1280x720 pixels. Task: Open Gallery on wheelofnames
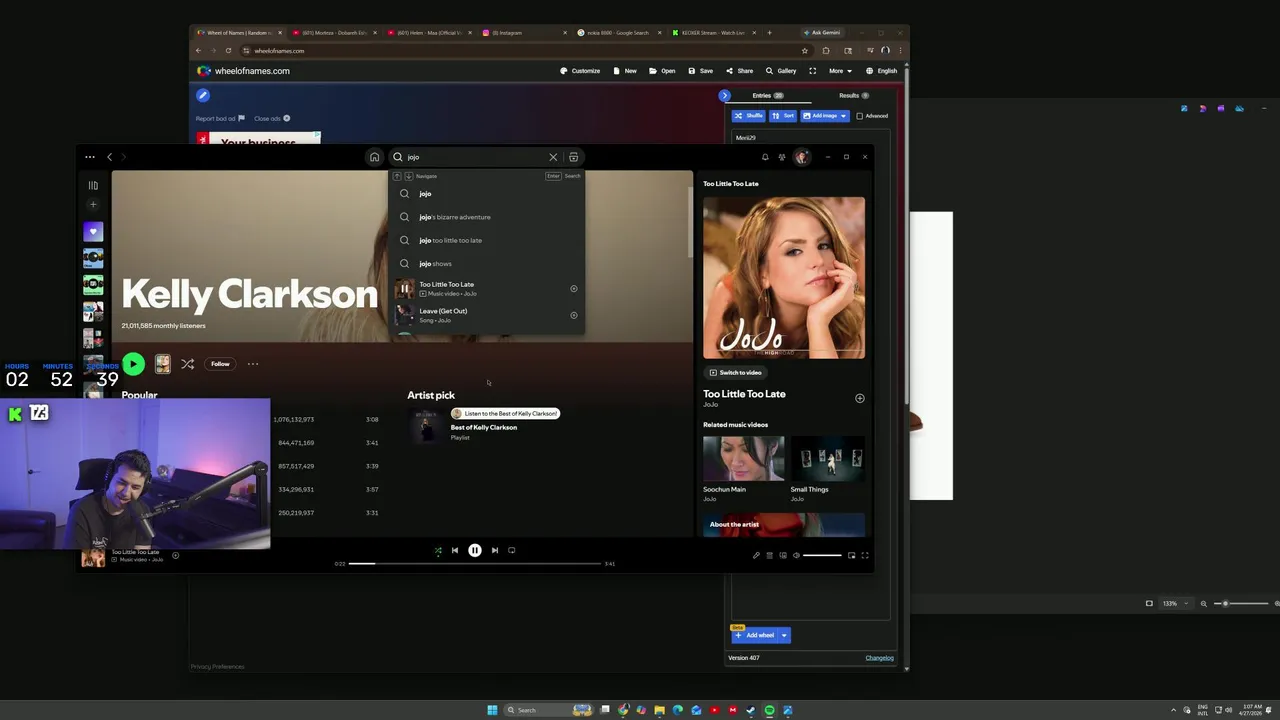tap(781, 71)
